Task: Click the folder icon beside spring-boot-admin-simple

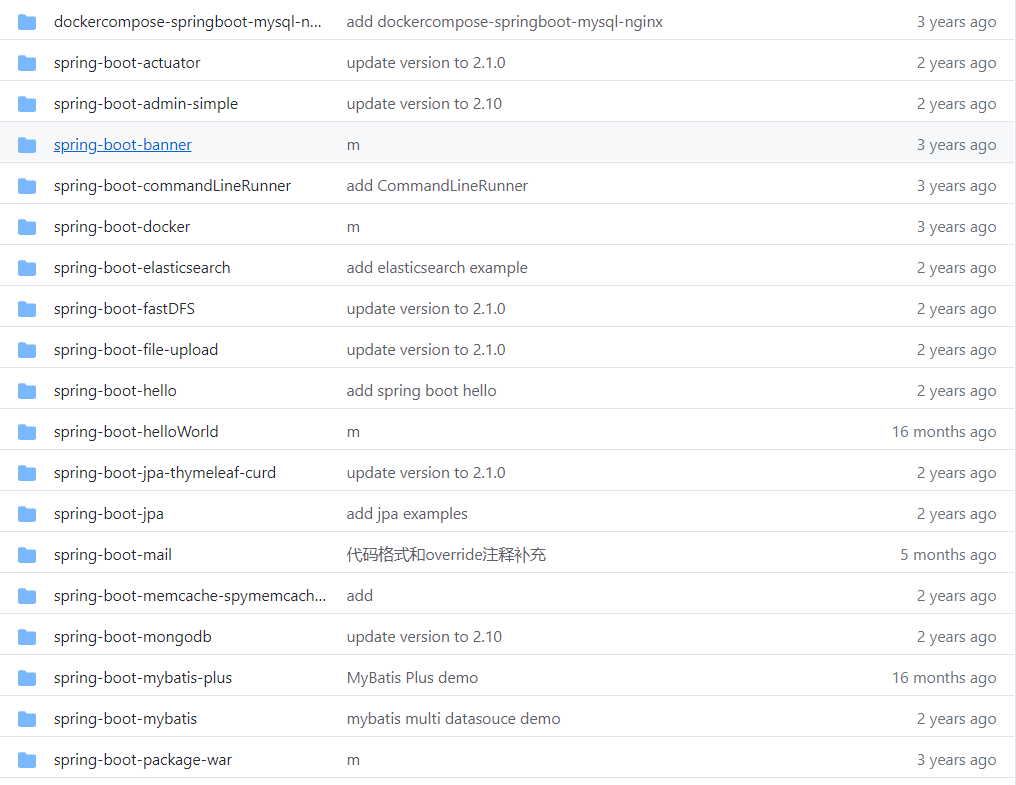Action: (27, 104)
